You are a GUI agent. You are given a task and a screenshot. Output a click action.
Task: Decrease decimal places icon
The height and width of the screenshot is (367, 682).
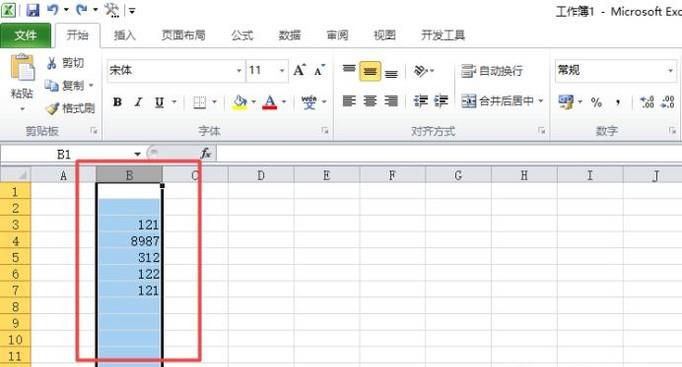click(x=668, y=102)
